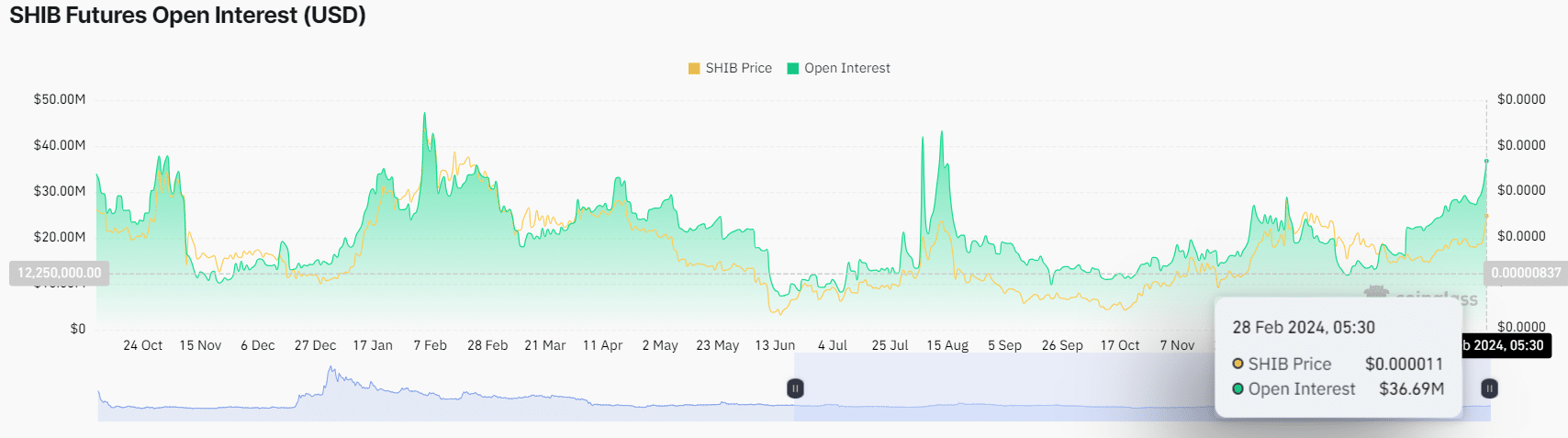Click the SHIB Futures Open Interest title
The height and width of the screenshot is (438, 1568).
pyautogui.click(x=187, y=16)
